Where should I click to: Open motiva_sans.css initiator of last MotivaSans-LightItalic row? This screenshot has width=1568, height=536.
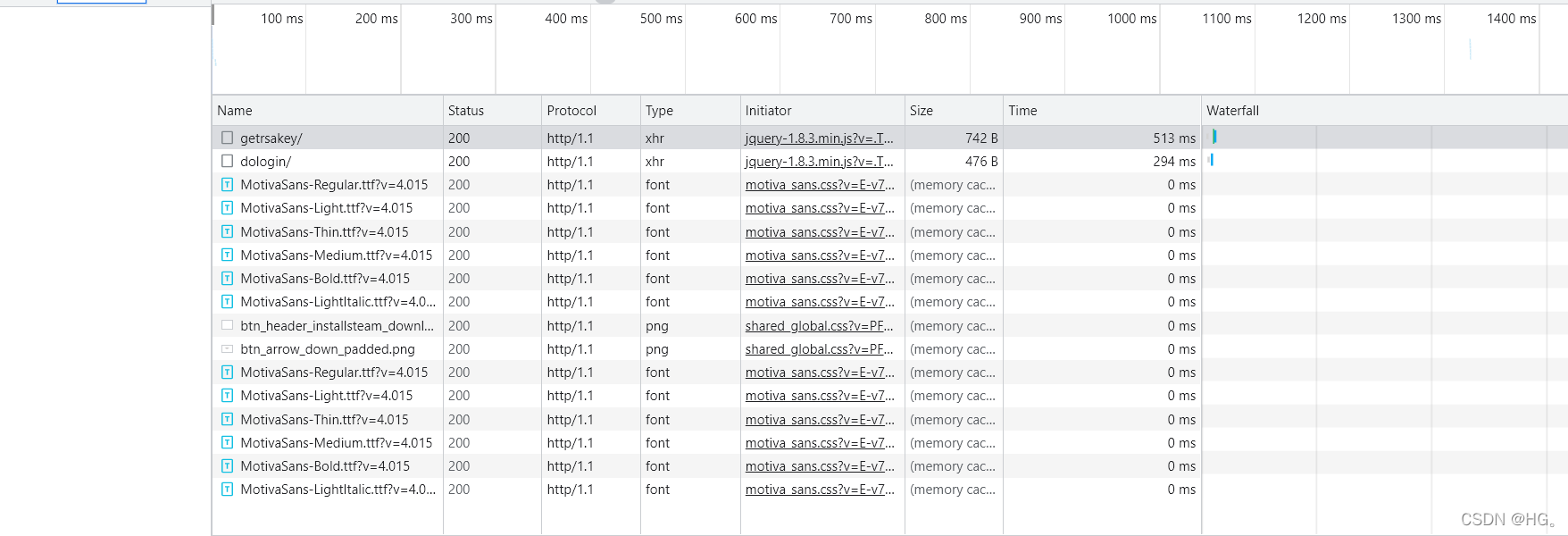coord(820,490)
